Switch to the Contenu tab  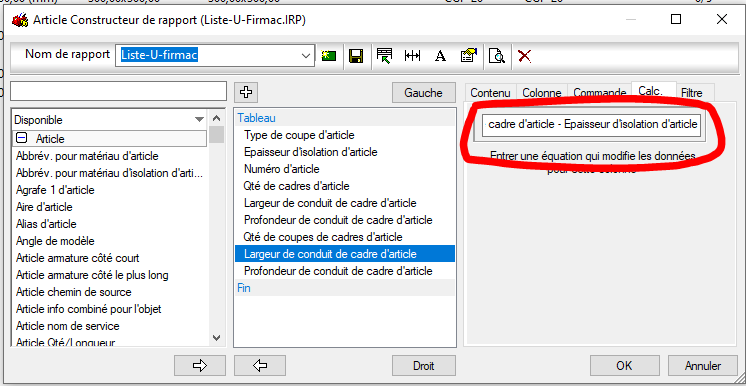tap(490, 93)
